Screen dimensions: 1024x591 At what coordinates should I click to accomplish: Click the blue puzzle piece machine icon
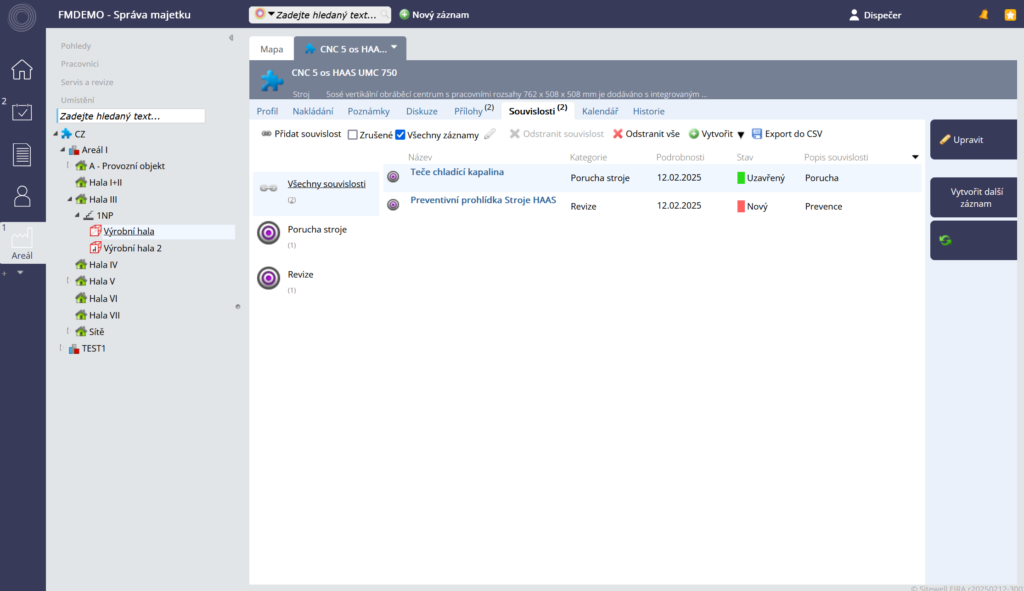[272, 80]
